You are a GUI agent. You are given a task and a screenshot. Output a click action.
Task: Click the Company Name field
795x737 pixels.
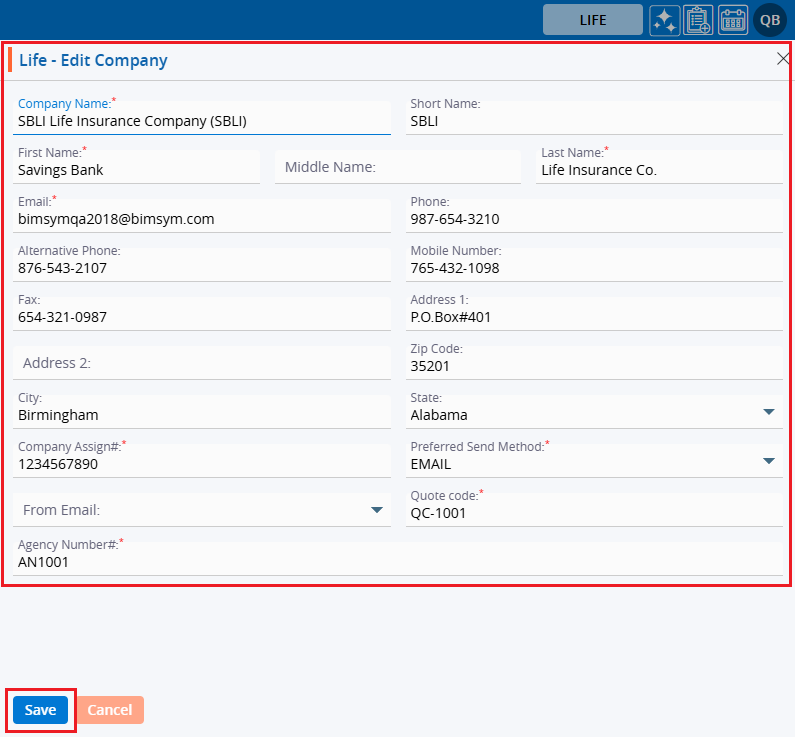click(x=200, y=121)
